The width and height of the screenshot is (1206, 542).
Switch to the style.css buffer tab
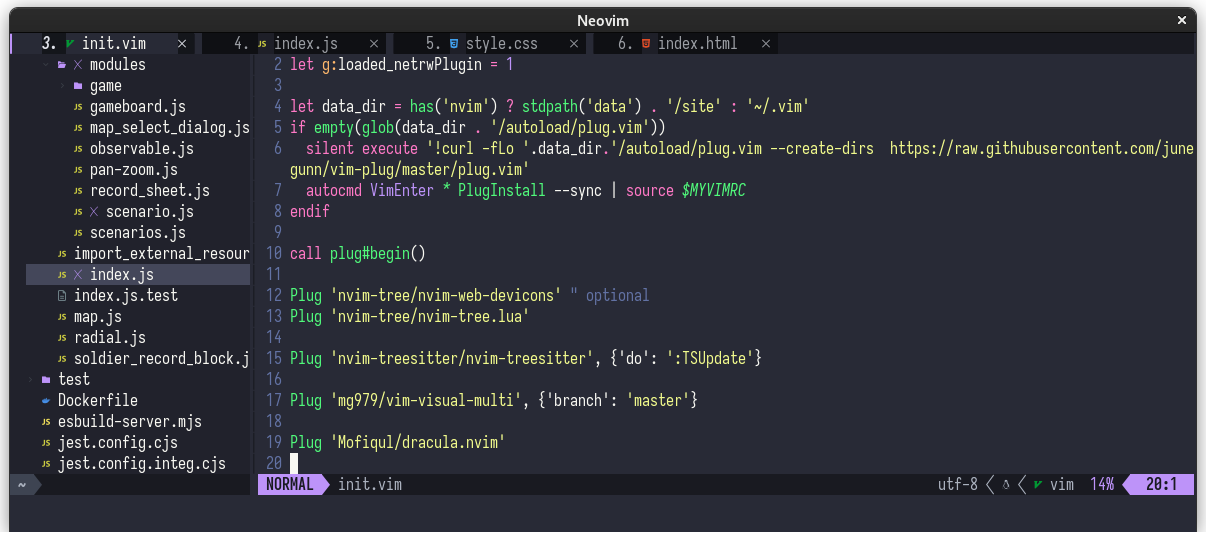502,44
